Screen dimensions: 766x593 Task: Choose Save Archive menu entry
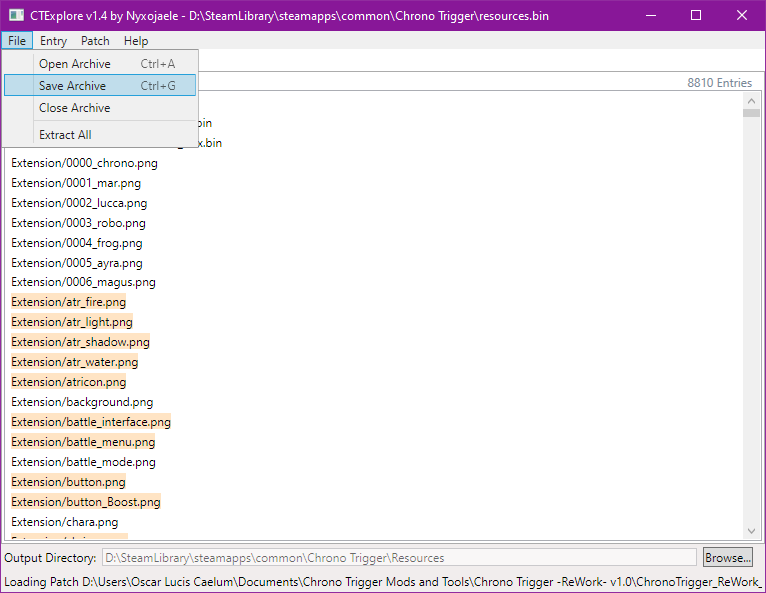pos(100,85)
